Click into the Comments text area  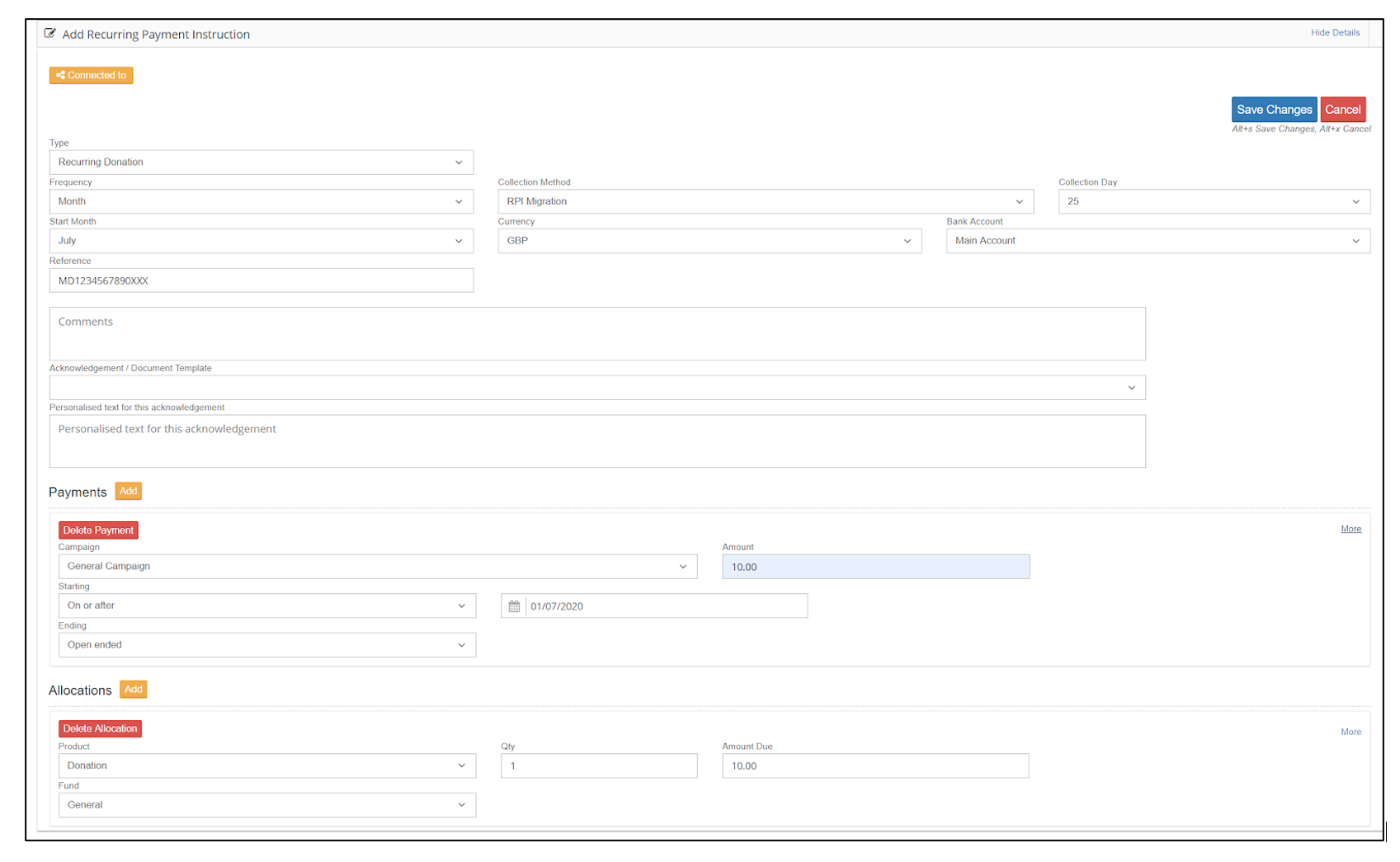click(x=597, y=334)
